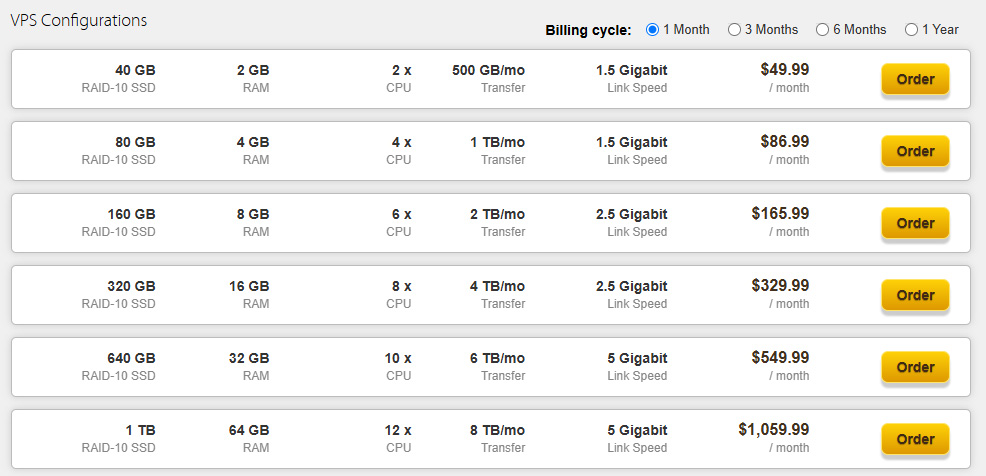Select the 3 Months billing cycle
Viewport: 986px width, 476px height.
tap(734, 30)
